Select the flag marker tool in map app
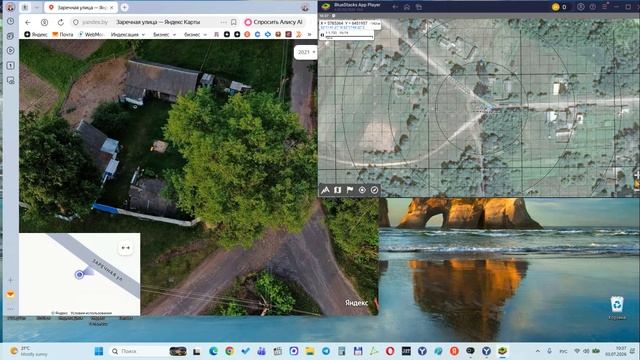Viewport: 640px width, 360px height. click(x=350, y=190)
